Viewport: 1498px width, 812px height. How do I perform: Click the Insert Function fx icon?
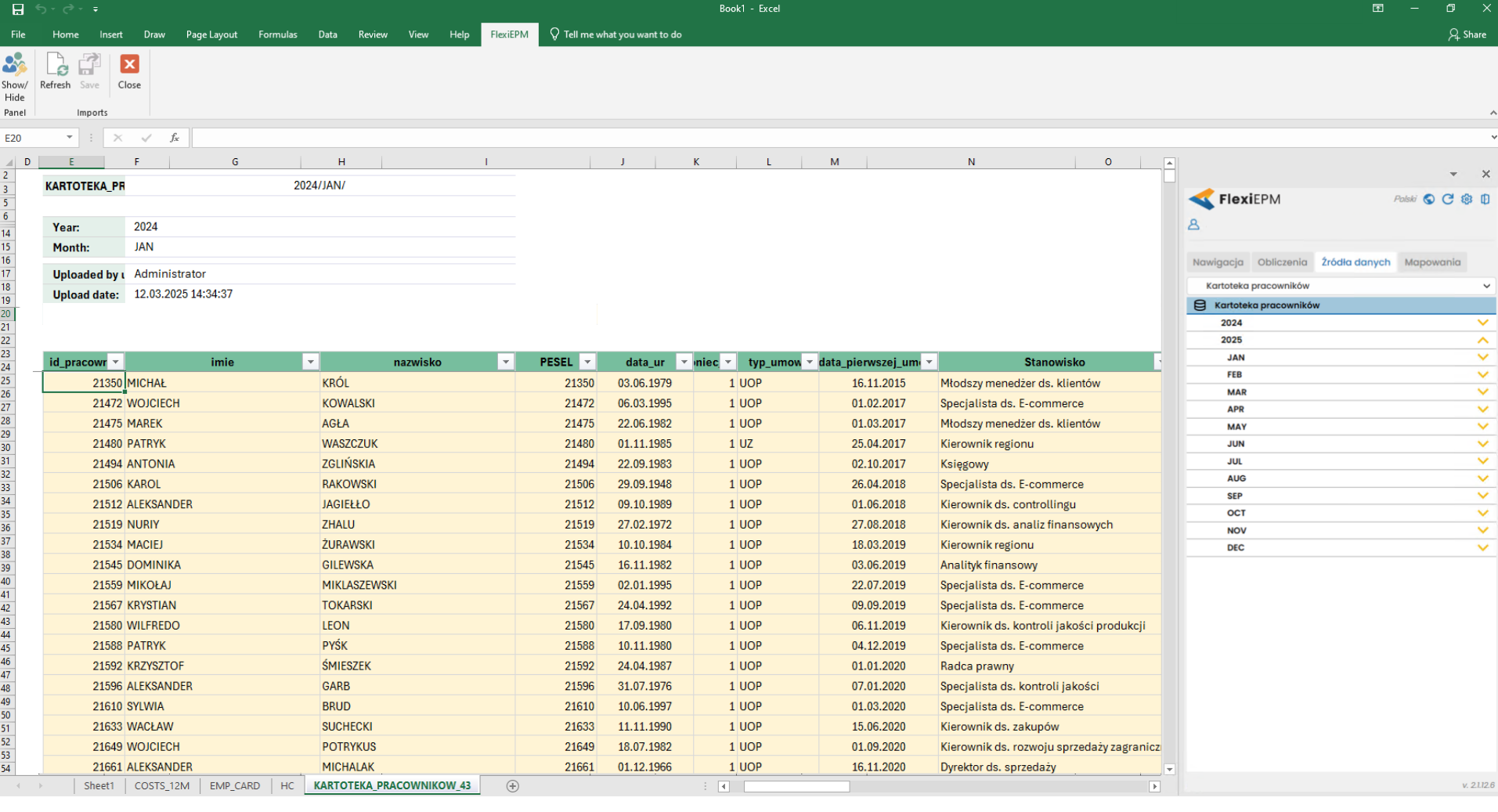coord(174,138)
